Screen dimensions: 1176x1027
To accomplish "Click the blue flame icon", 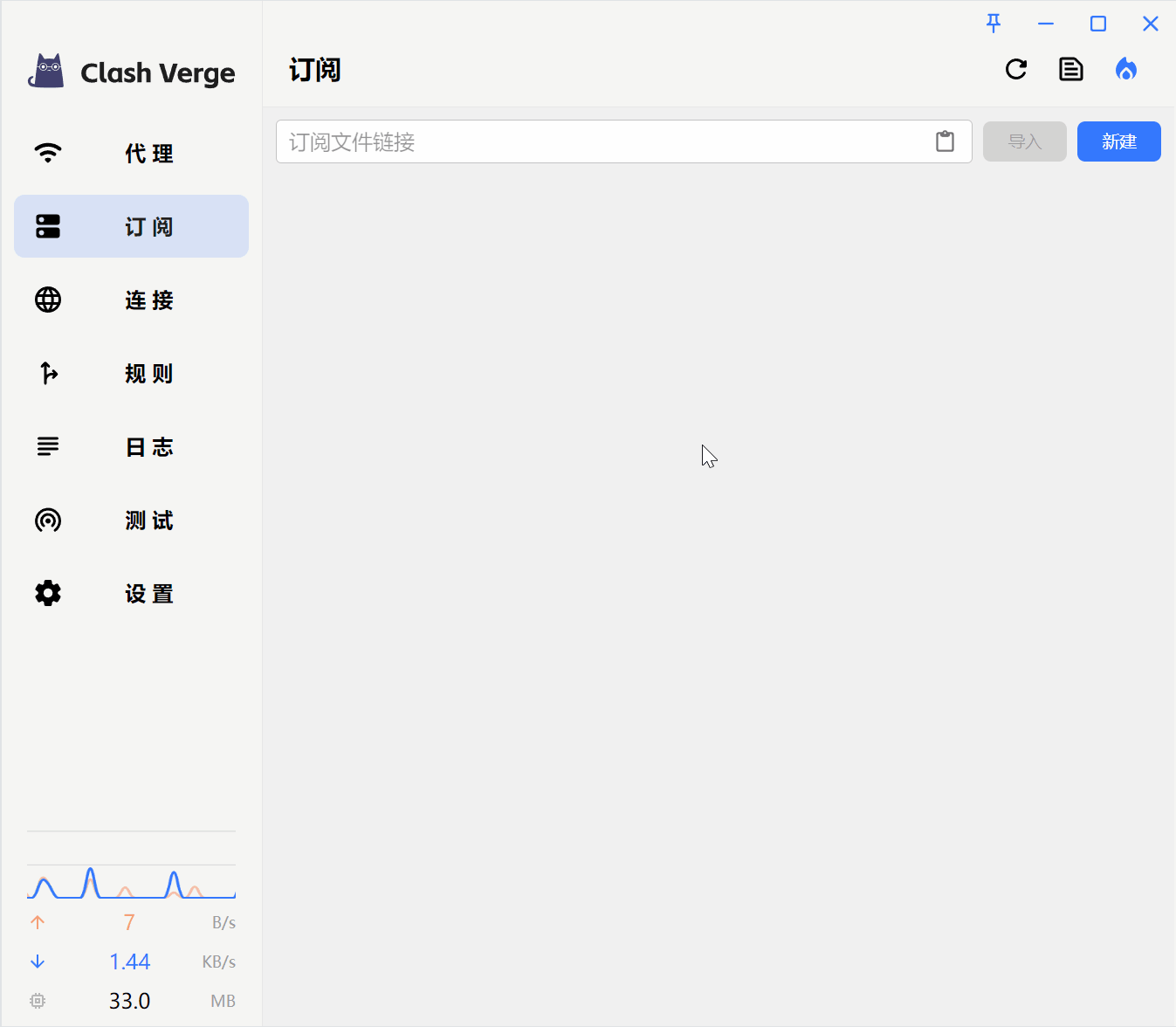I will pos(1126,69).
